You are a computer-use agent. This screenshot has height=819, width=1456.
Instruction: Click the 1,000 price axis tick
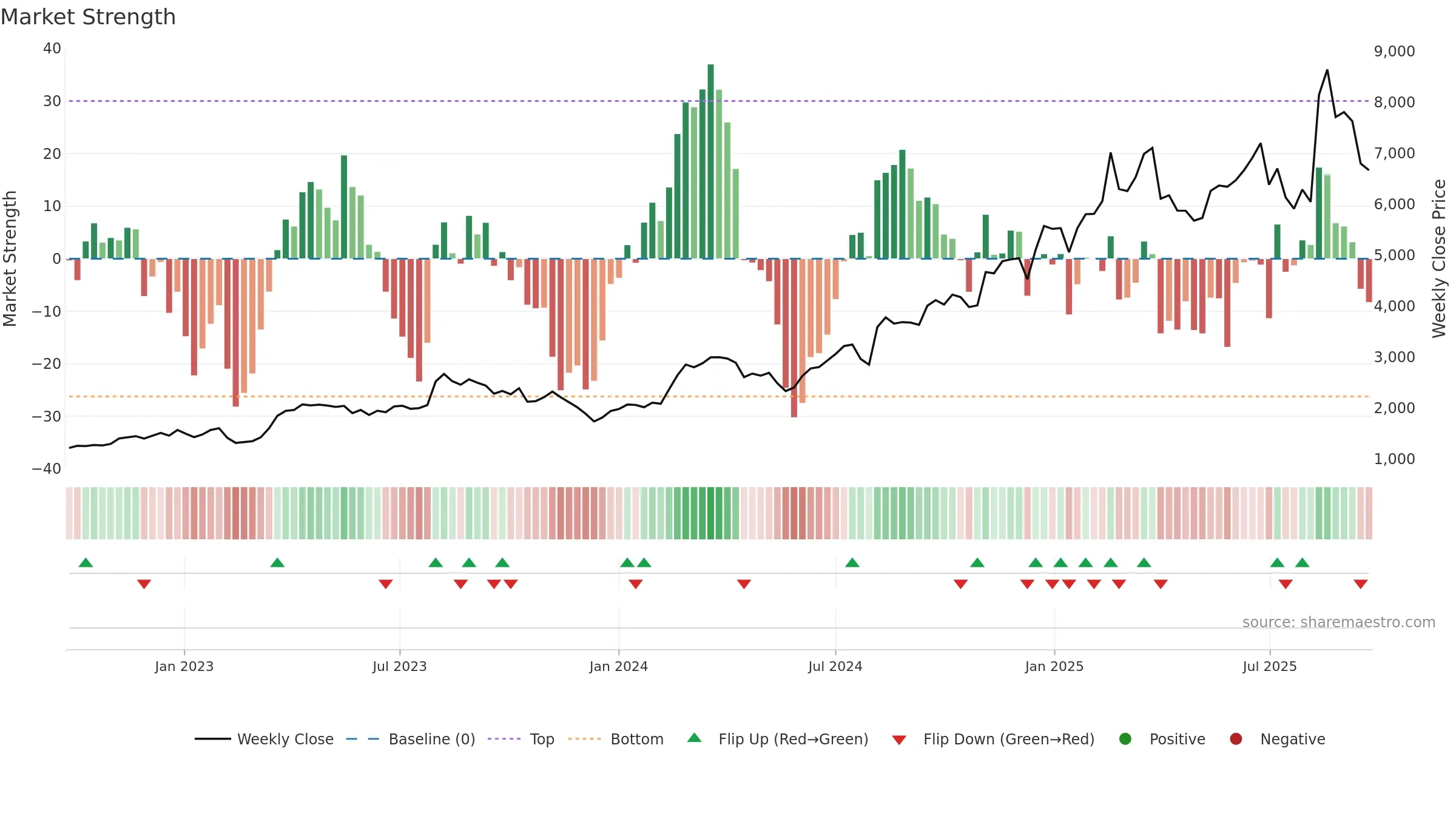(x=1395, y=459)
